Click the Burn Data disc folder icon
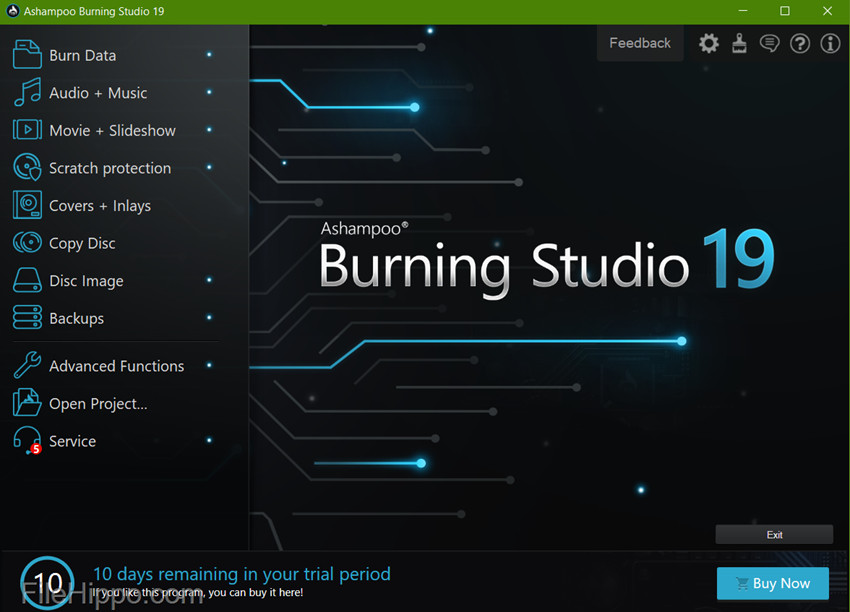Screen dimensions: 850x612 pyautogui.click(x=26, y=55)
